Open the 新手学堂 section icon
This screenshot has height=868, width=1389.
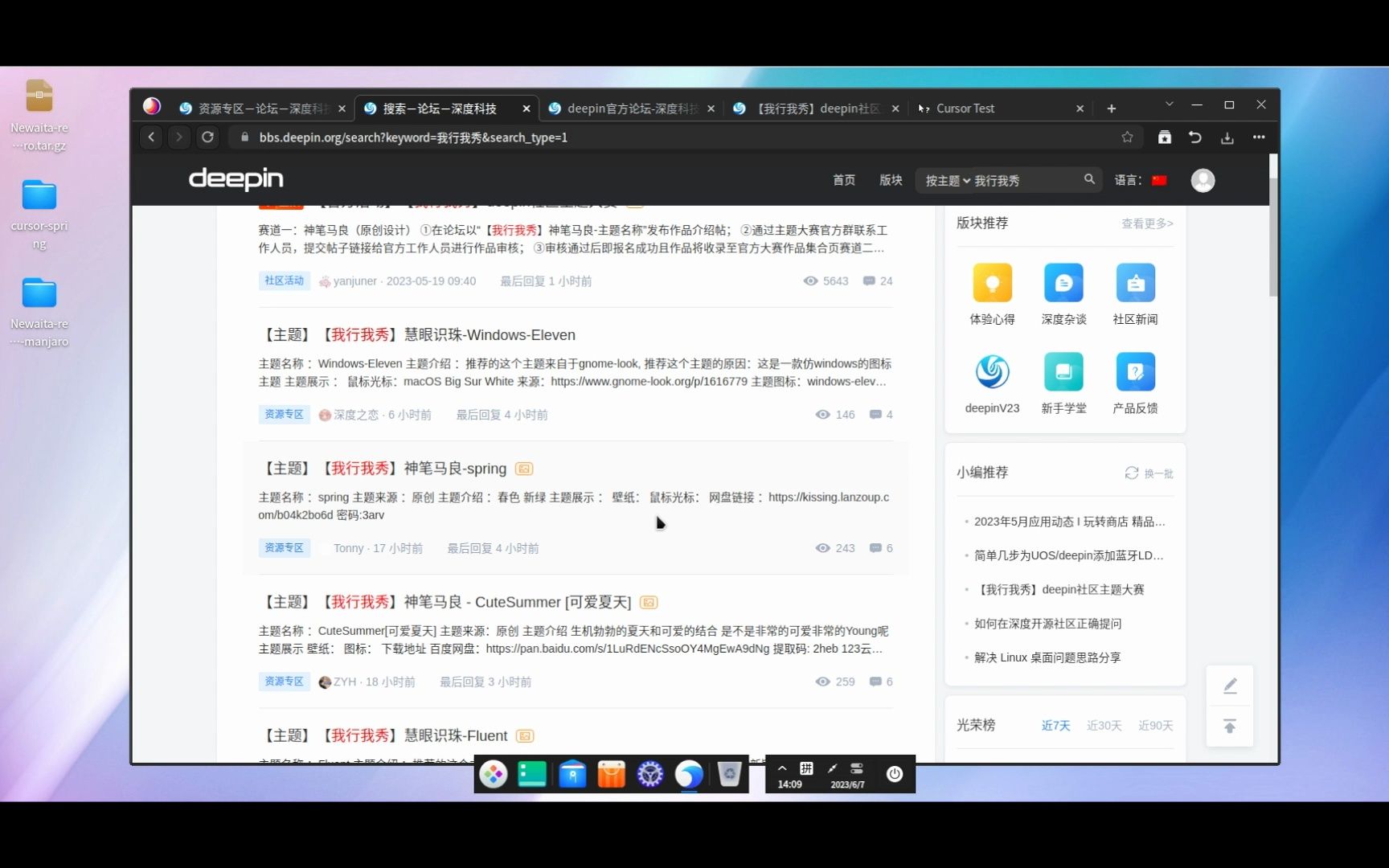pyautogui.click(x=1063, y=371)
